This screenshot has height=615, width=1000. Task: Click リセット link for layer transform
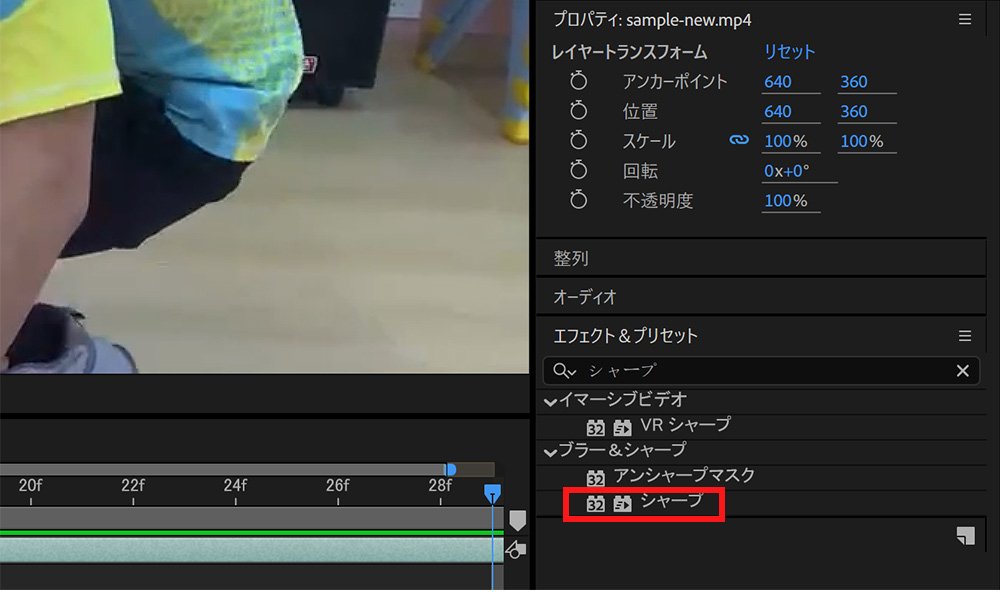[790, 52]
